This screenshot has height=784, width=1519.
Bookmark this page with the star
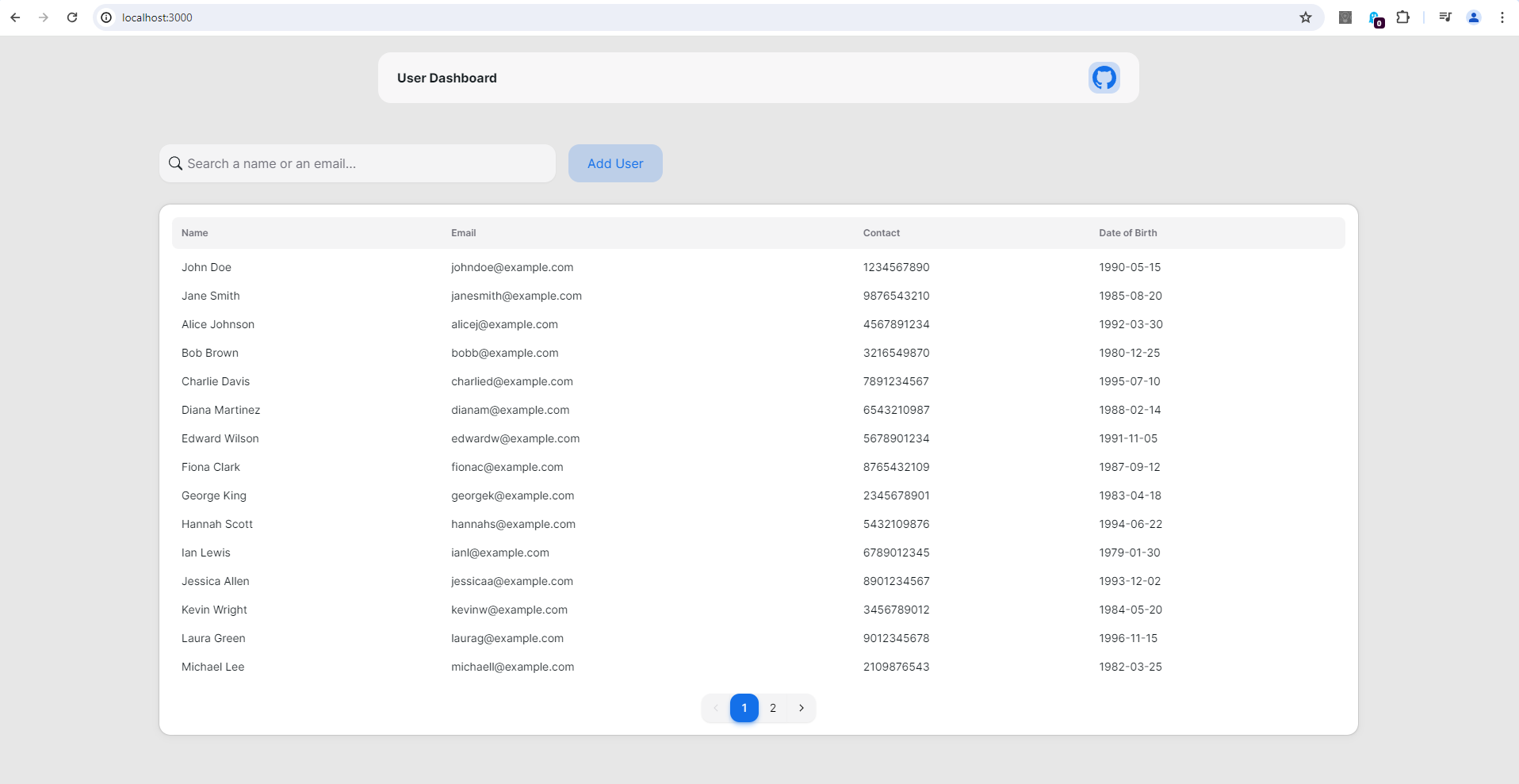coord(1306,17)
